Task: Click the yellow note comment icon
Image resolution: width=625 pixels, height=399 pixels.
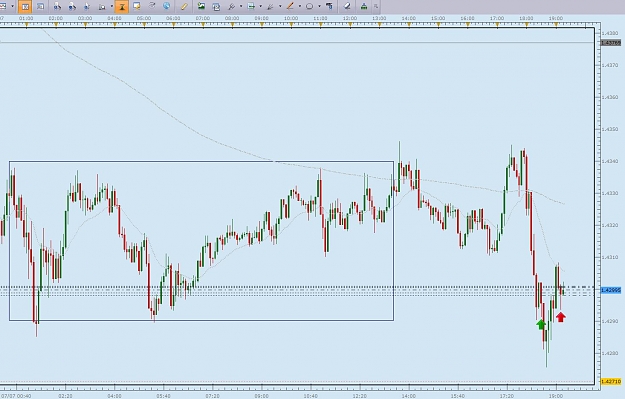Action: point(137,6)
